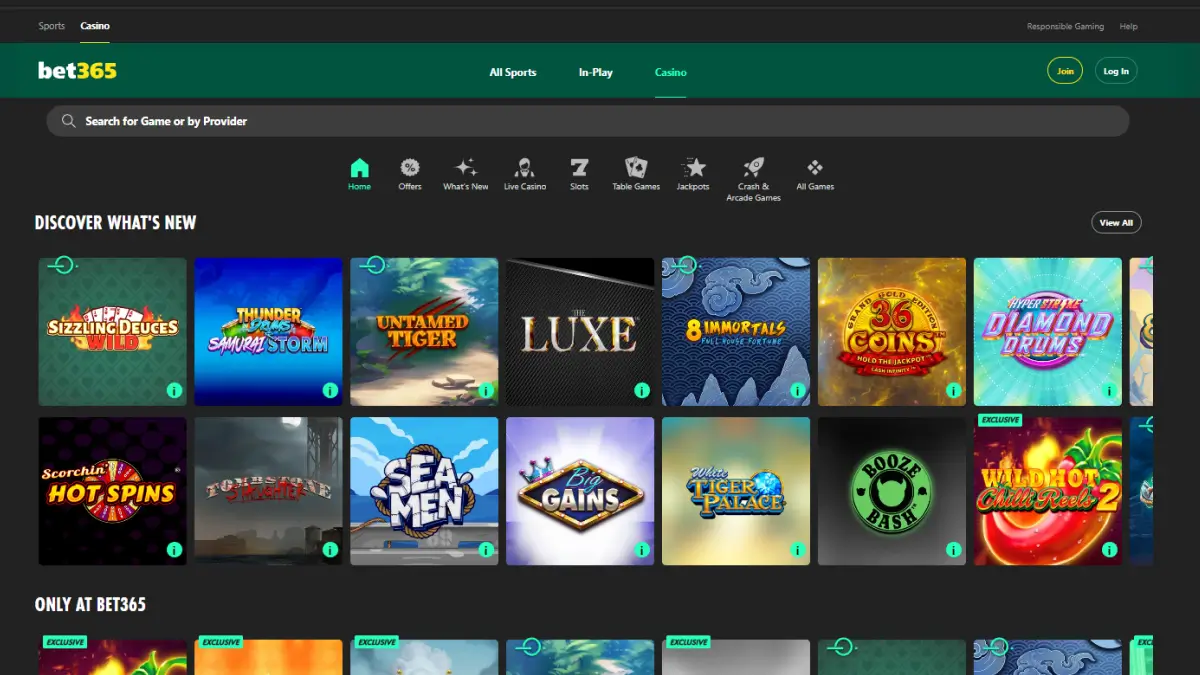This screenshot has height=675, width=1200.
Task: Focus the Search for Game or by Provider field
Action: pos(588,121)
